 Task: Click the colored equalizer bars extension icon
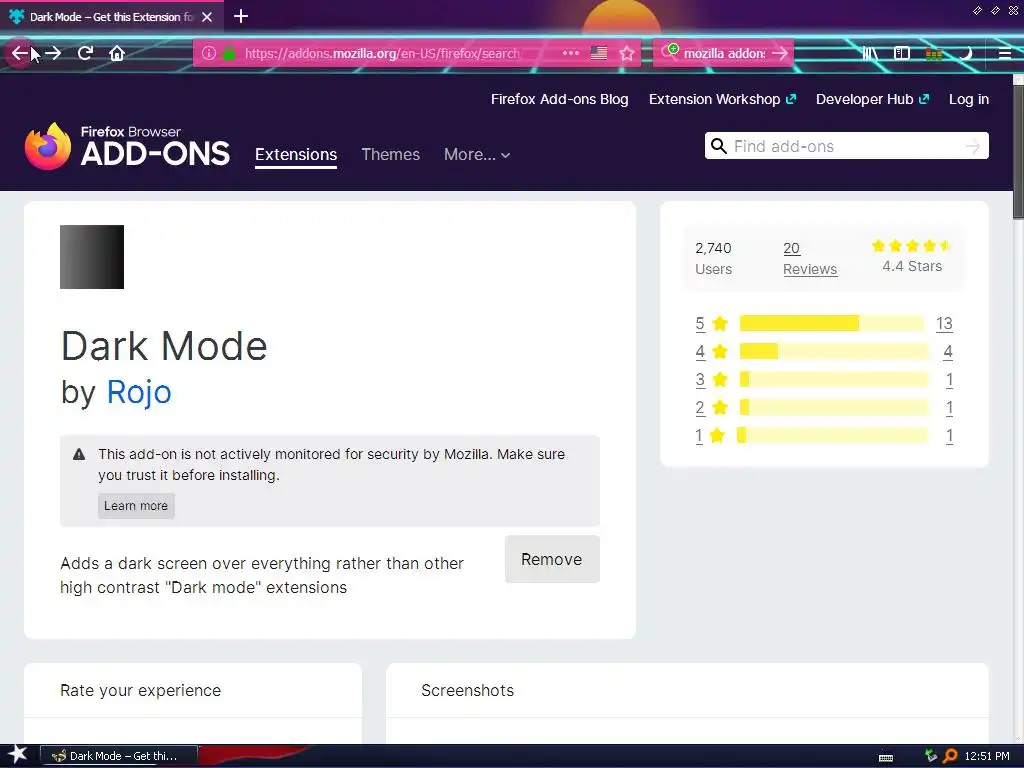click(x=934, y=53)
